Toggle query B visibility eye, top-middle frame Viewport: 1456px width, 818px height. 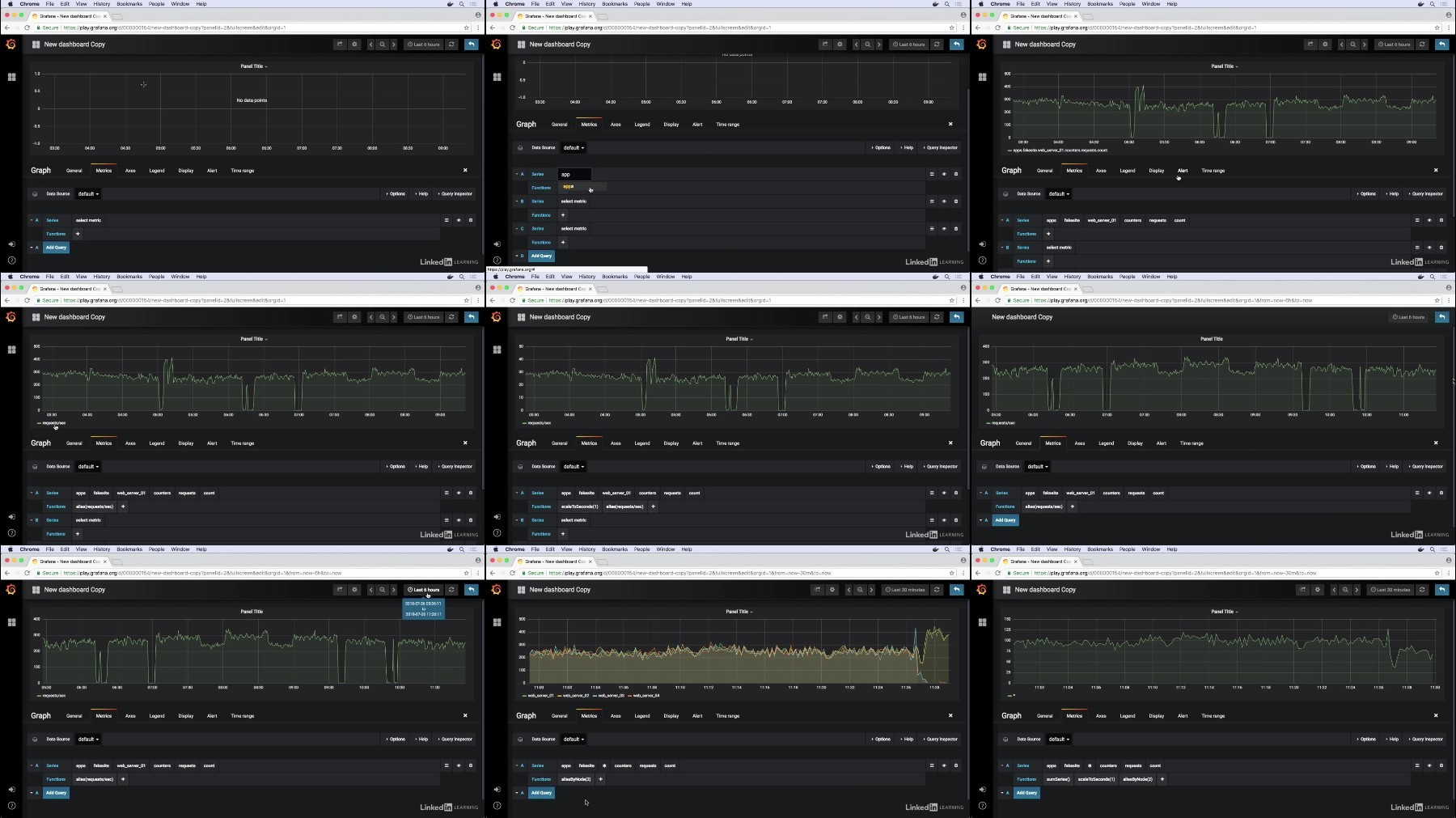tap(944, 201)
